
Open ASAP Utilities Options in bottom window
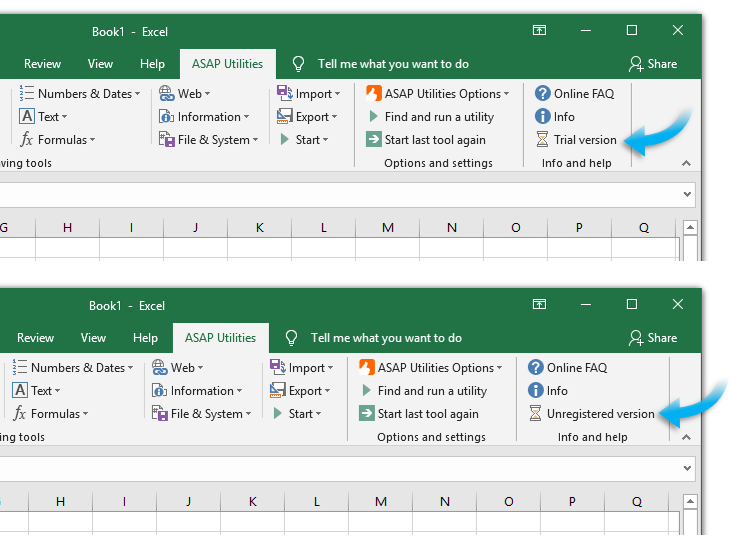[431, 367]
